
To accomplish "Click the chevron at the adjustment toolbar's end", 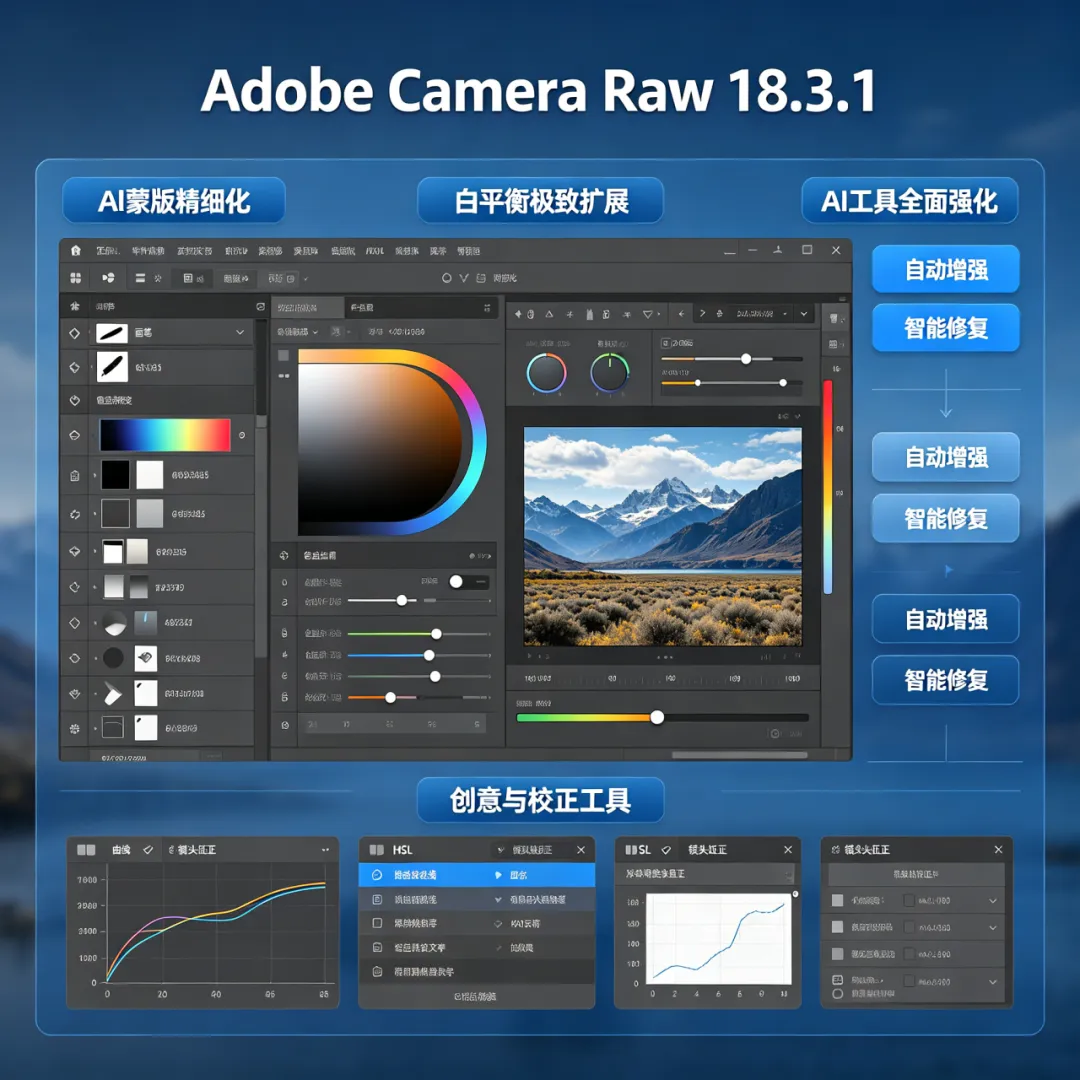I will click(804, 314).
